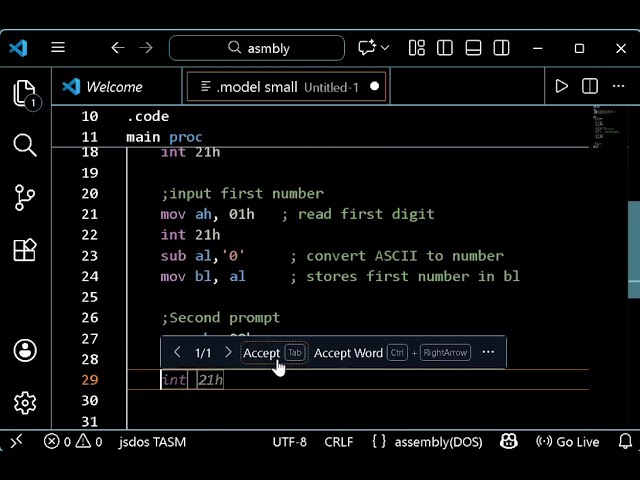Open editor More Actions ellipsis
The height and width of the screenshot is (480, 640).
pyautogui.click(x=618, y=86)
